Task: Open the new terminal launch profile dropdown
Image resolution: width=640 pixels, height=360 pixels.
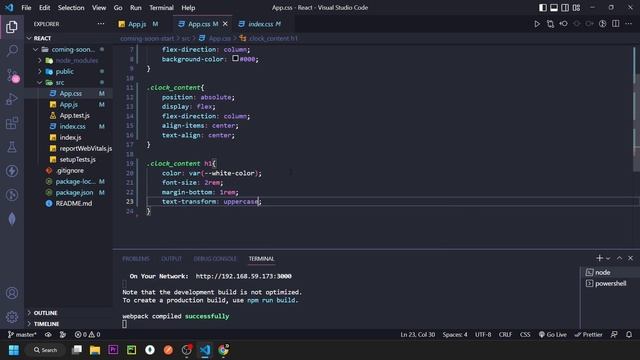Action: coord(608,258)
